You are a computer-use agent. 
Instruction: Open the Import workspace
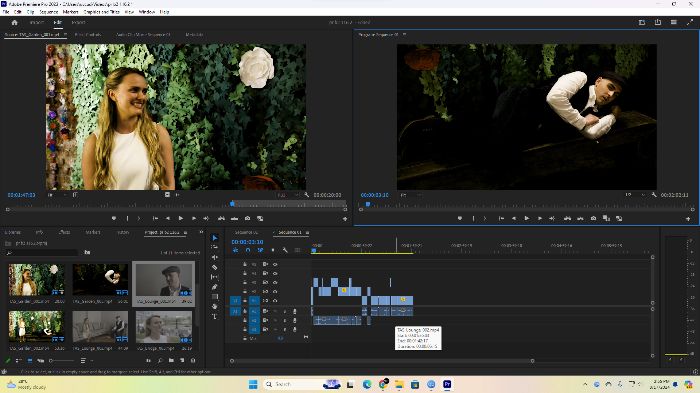[37, 22]
